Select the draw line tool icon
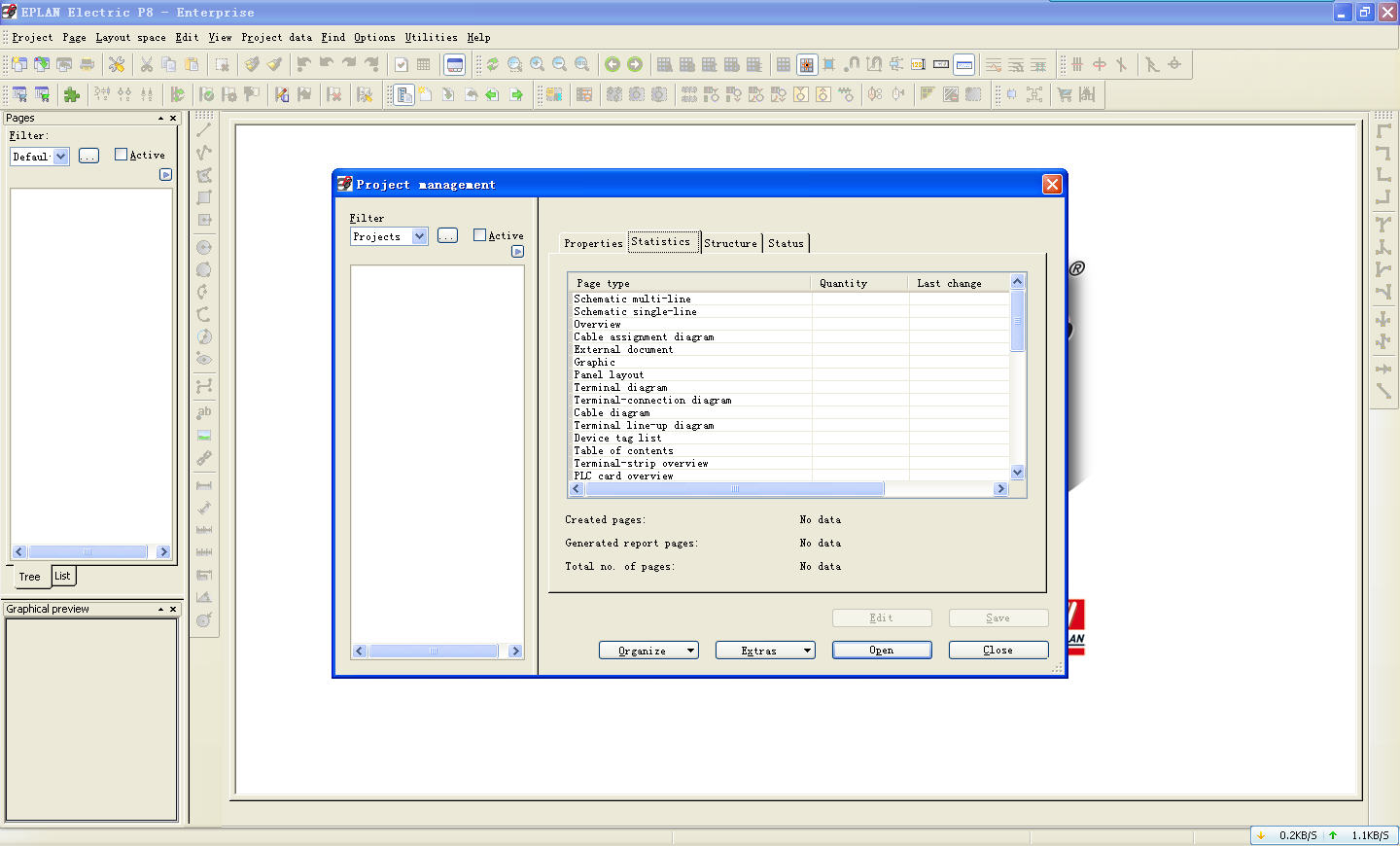Screen dimensions: 1400x846 click(x=204, y=129)
